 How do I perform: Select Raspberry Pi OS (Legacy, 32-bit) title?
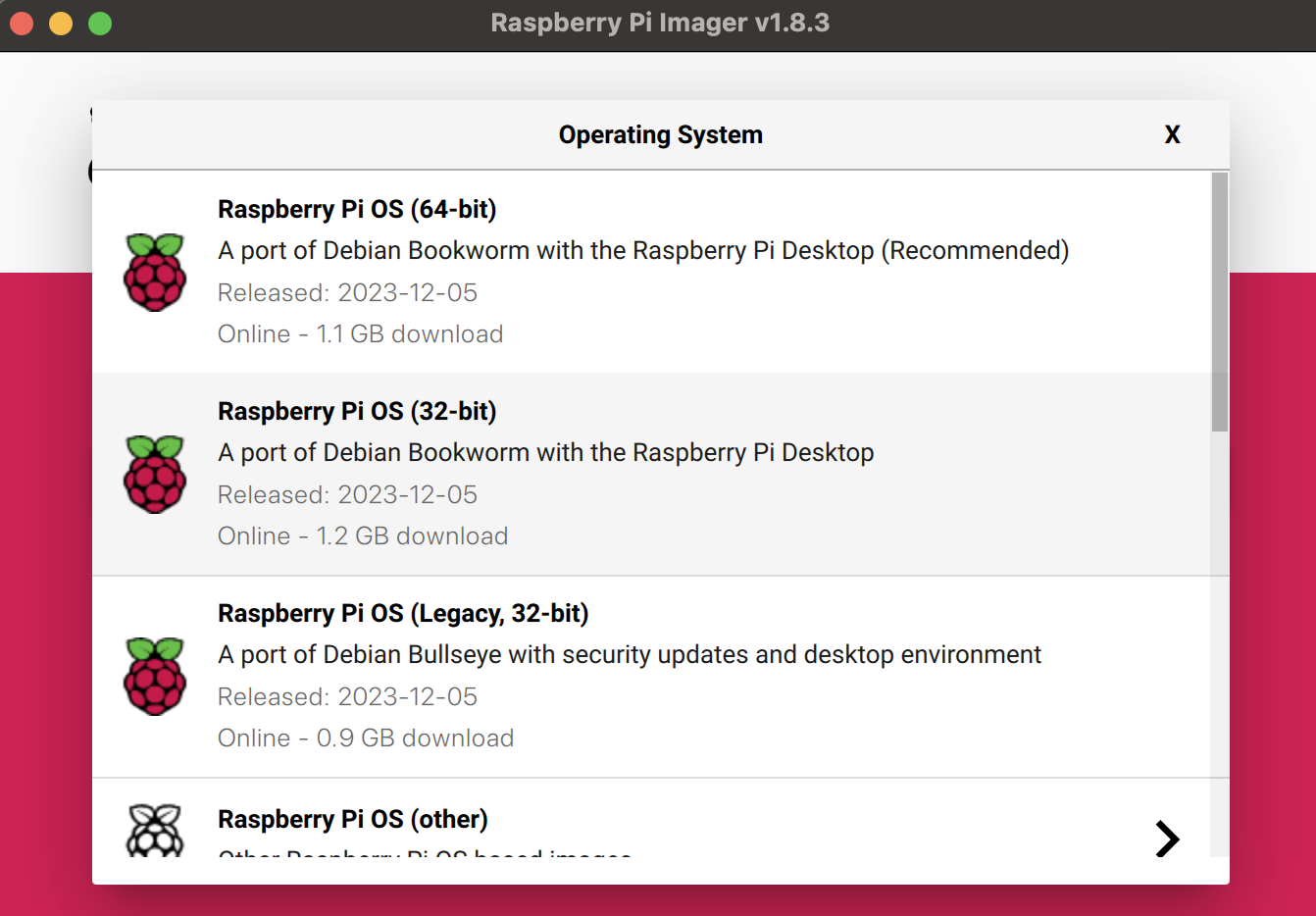[x=403, y=613]
